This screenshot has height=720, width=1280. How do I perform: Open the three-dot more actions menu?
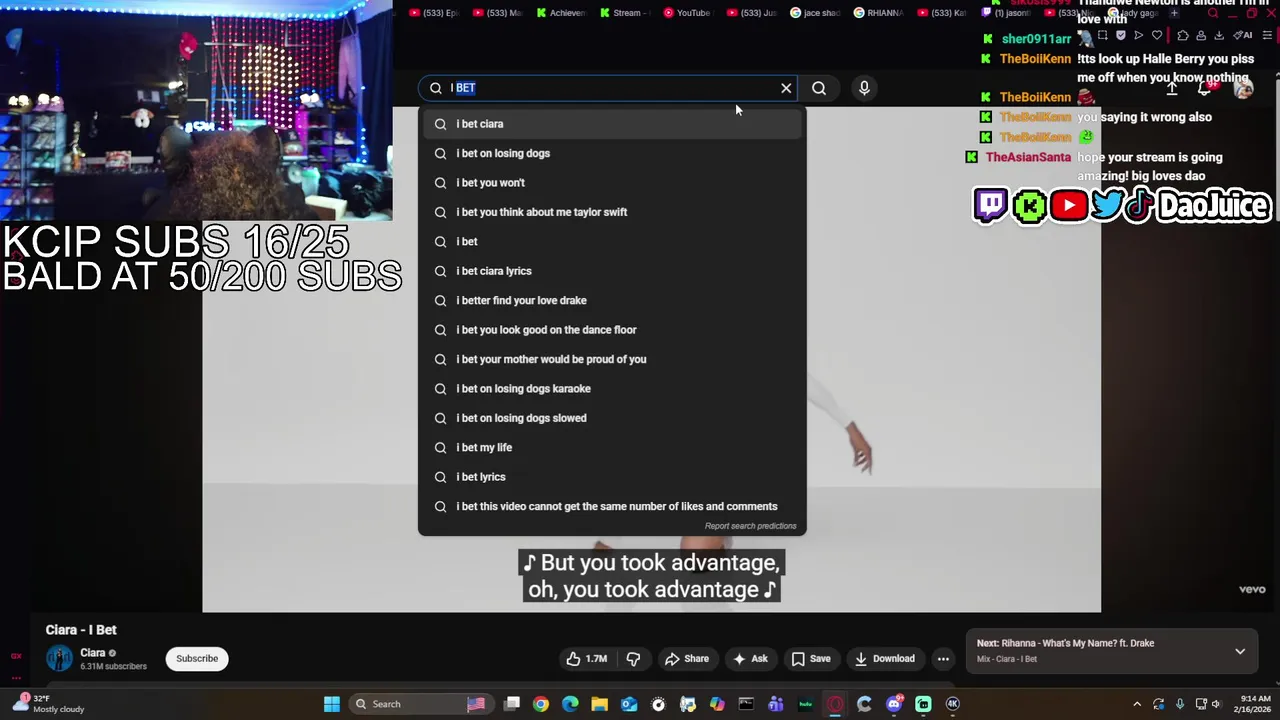coord(943,658)
